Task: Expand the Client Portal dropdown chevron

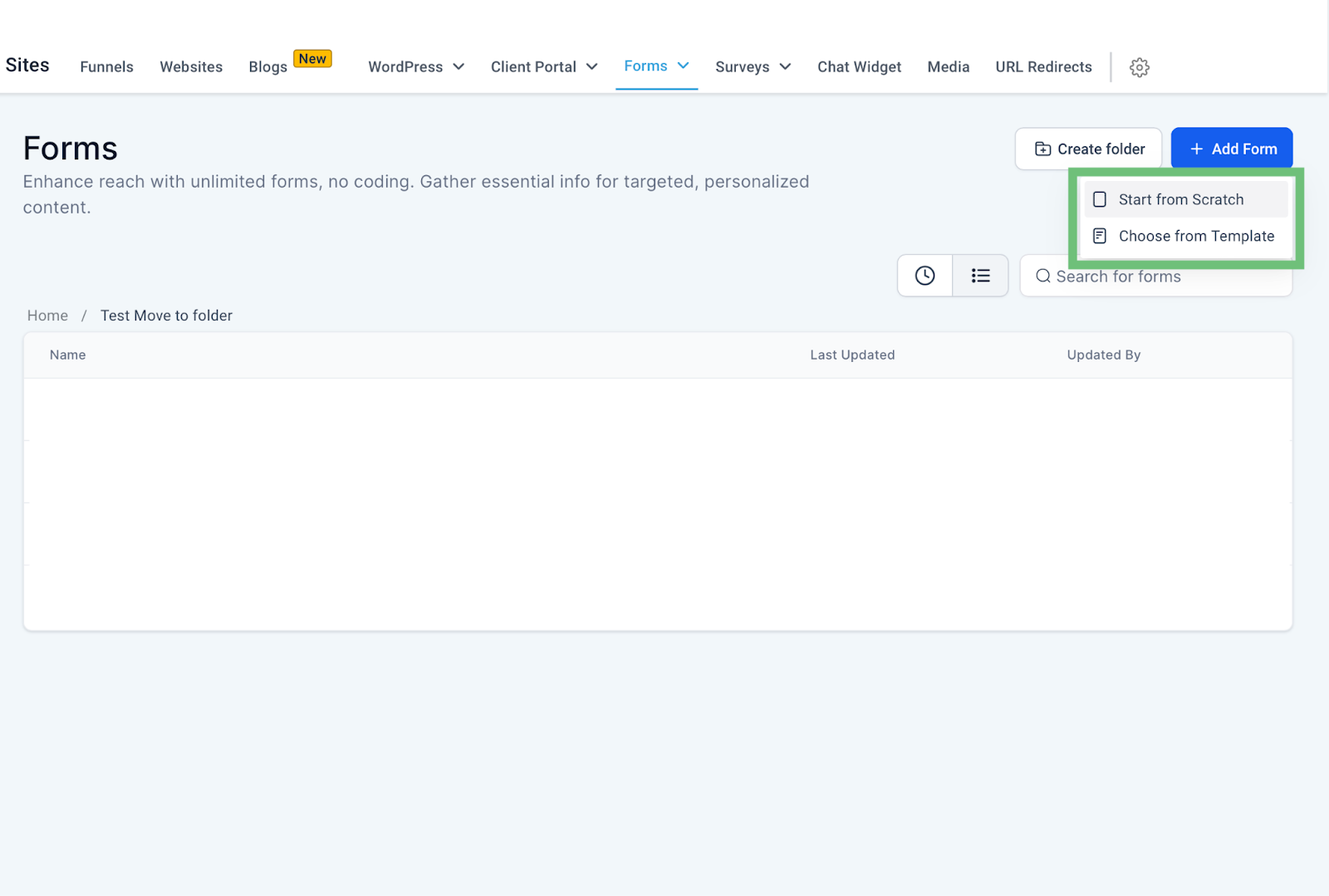Action: tap(591, 67)
